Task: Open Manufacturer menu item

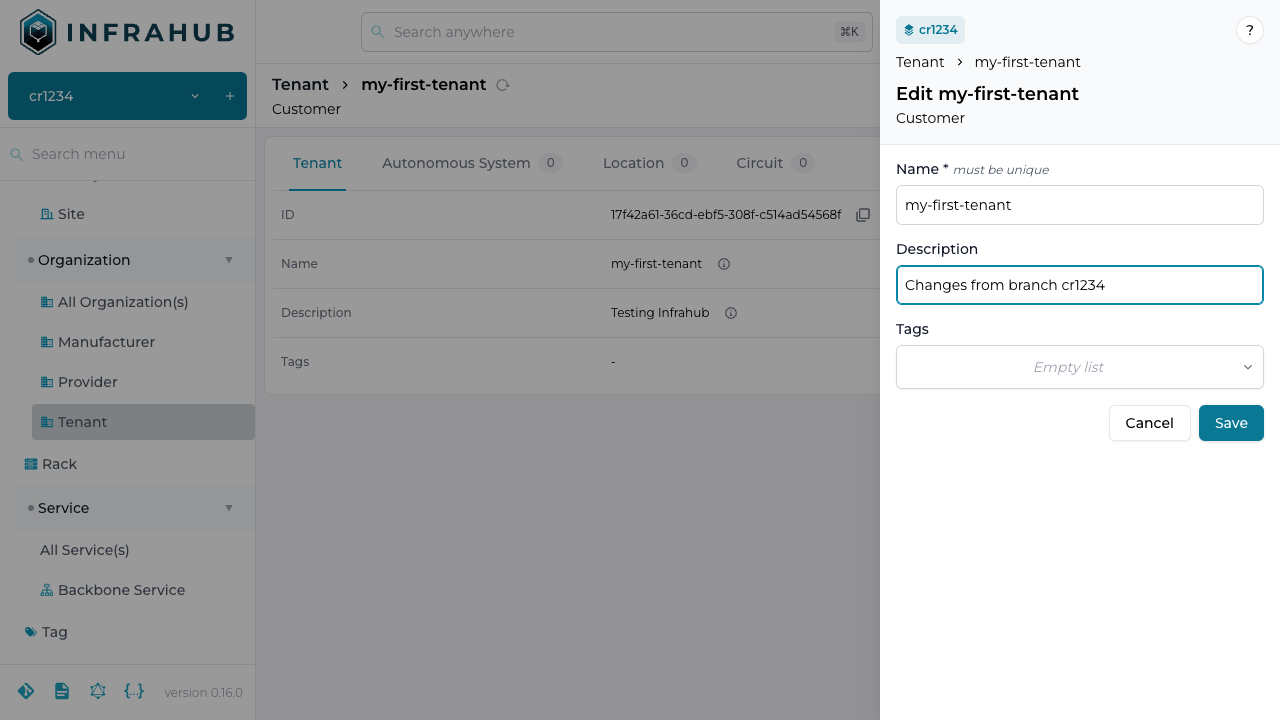Action: (106, 342)
